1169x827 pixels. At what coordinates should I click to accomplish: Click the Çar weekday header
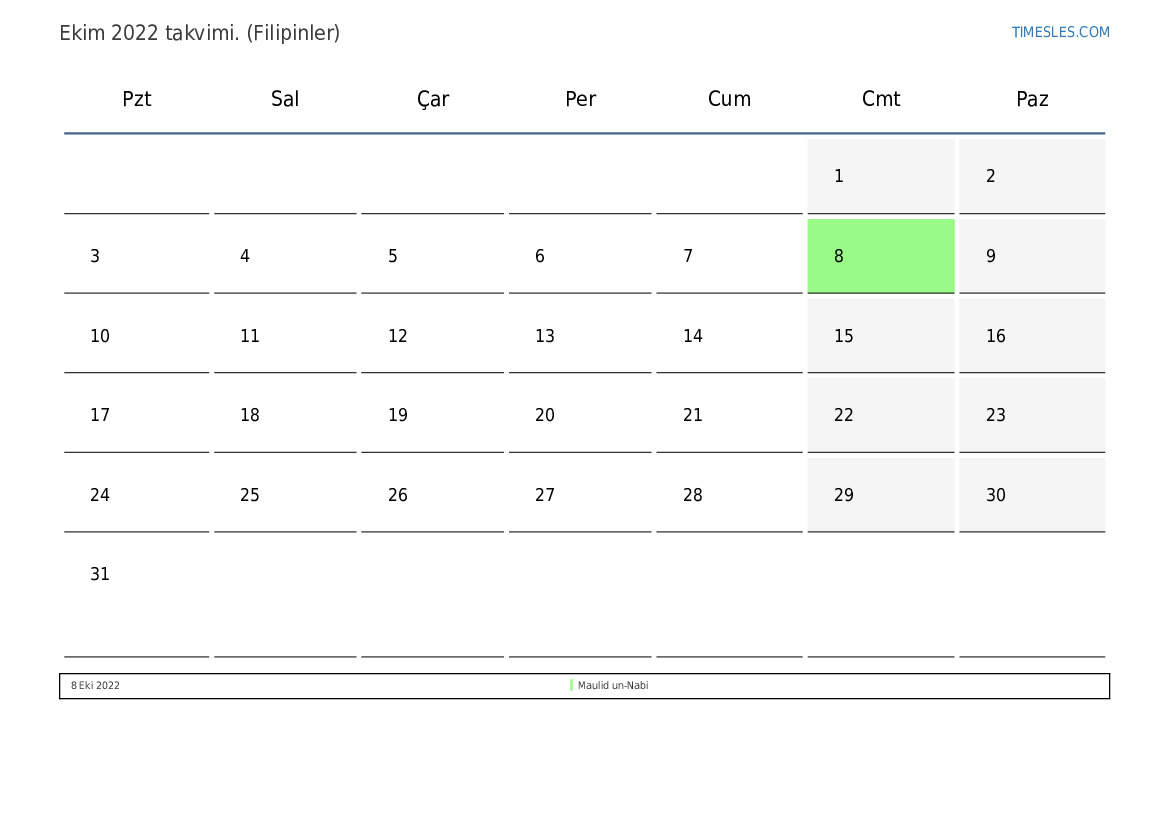coord(433,99)
